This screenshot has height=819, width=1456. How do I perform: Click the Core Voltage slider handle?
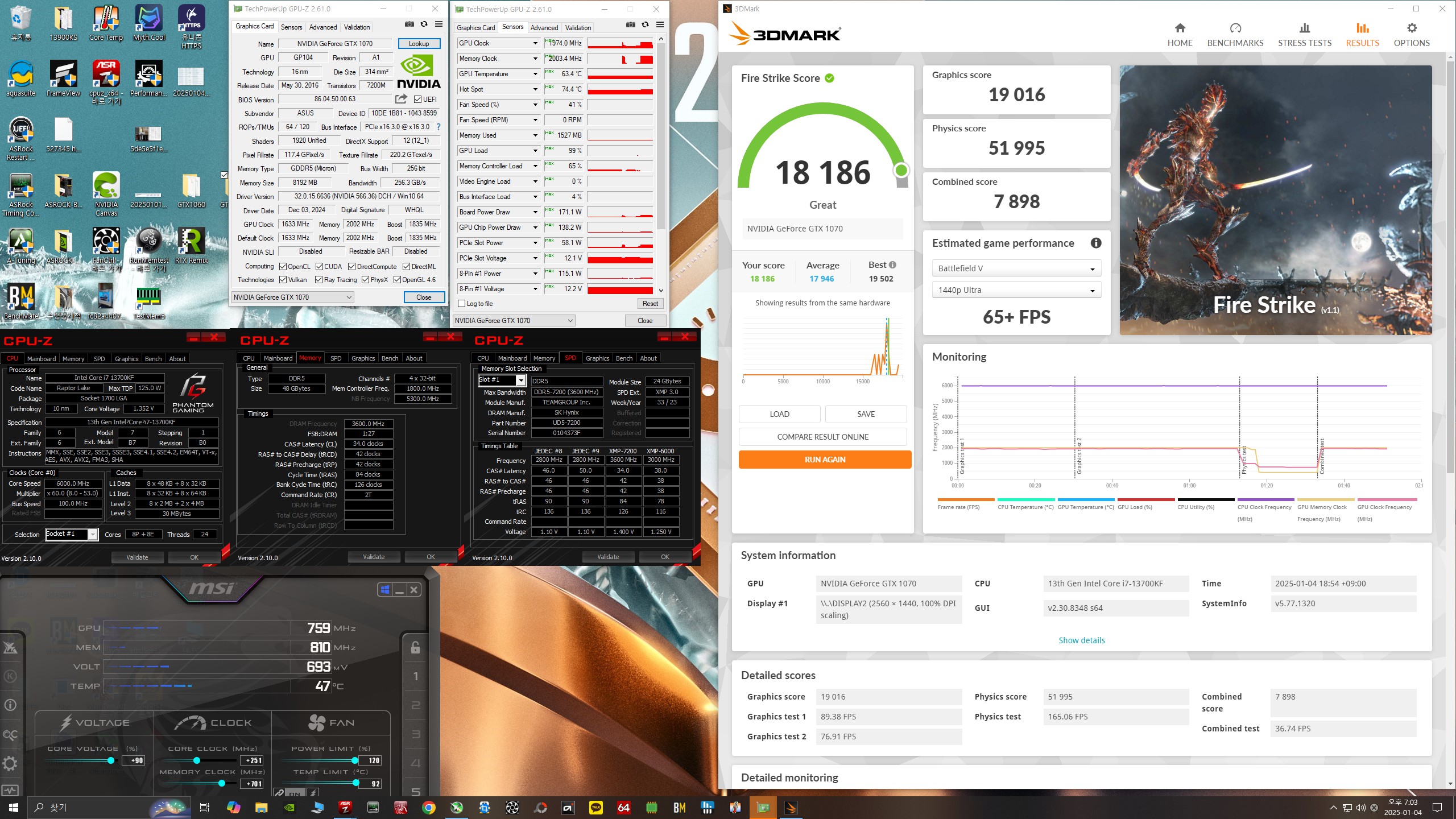pos(111,760)
